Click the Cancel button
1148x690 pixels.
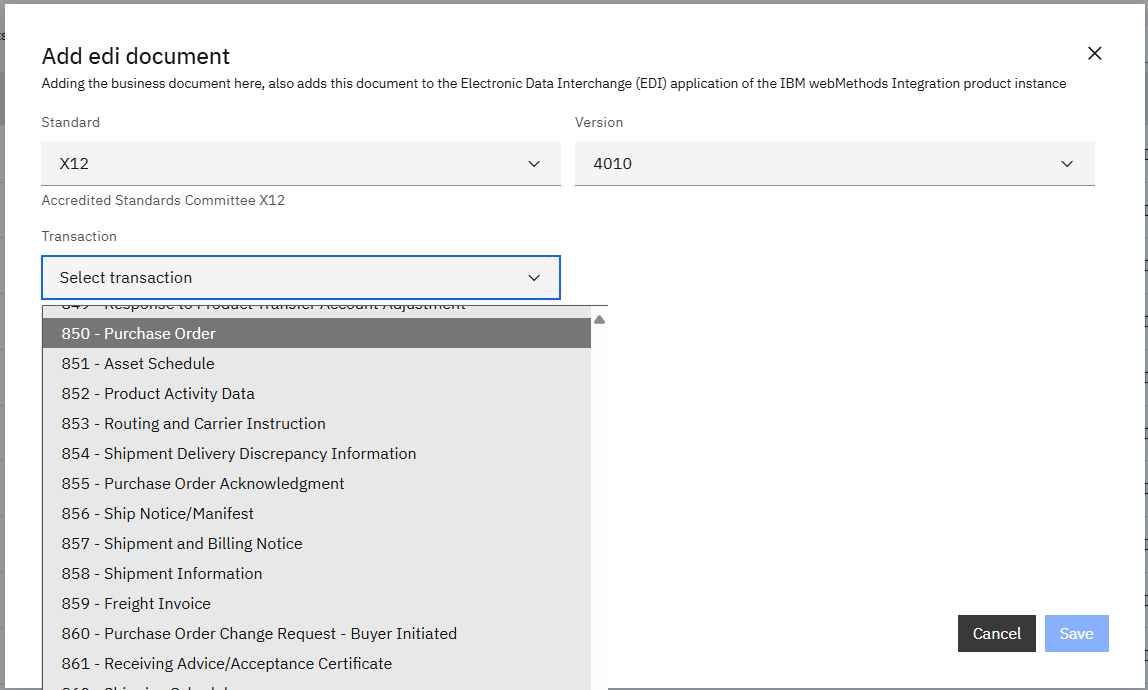pyautogui.click(x=996, y=633)
